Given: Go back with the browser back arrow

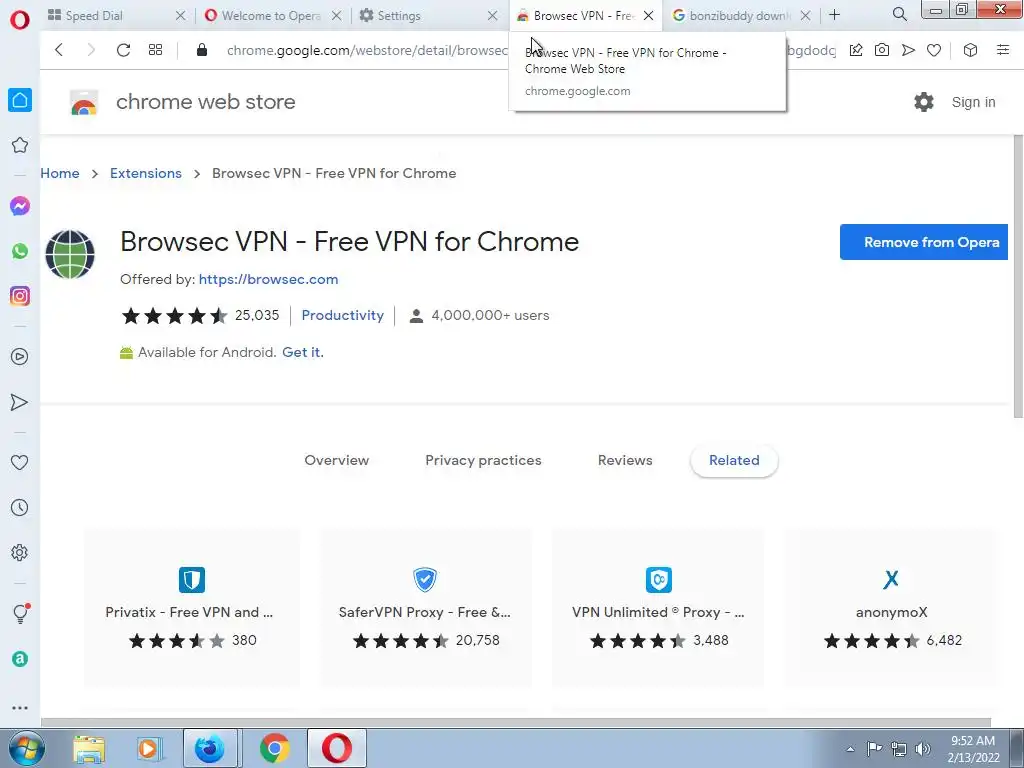Looking at the screenshot, I should click(59, 50).
